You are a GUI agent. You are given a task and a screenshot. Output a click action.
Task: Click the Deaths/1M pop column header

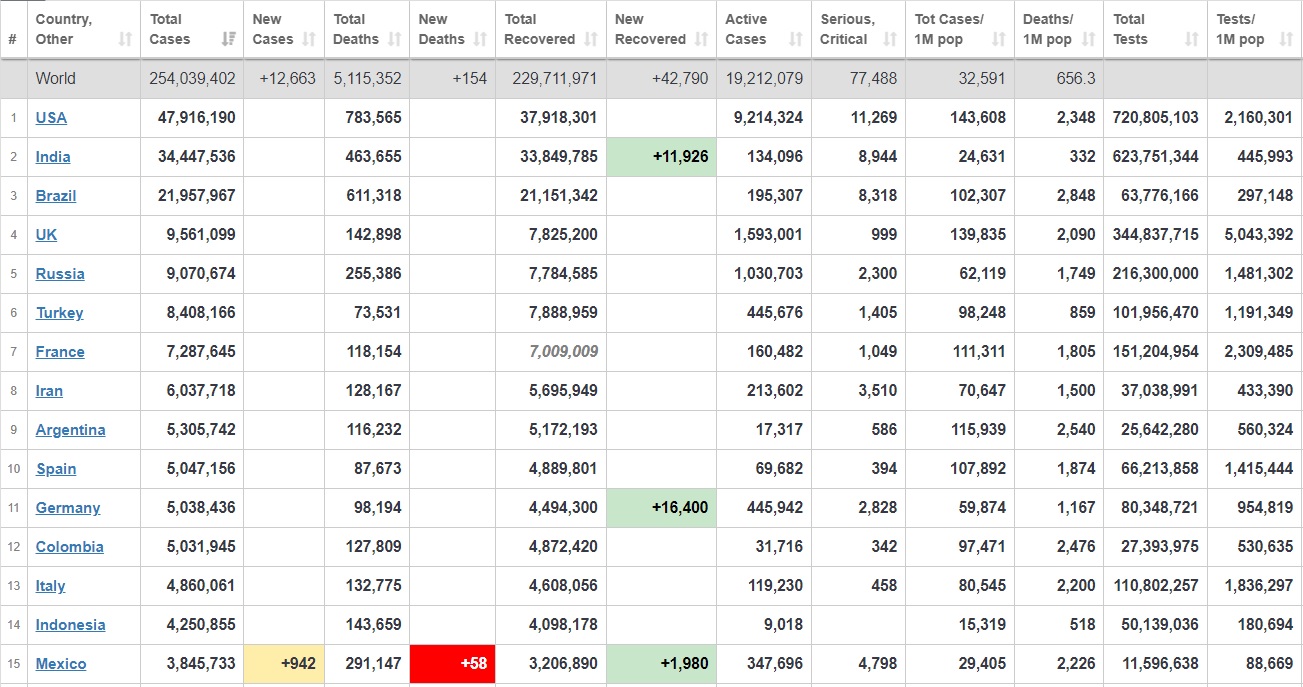(1047, 29)
